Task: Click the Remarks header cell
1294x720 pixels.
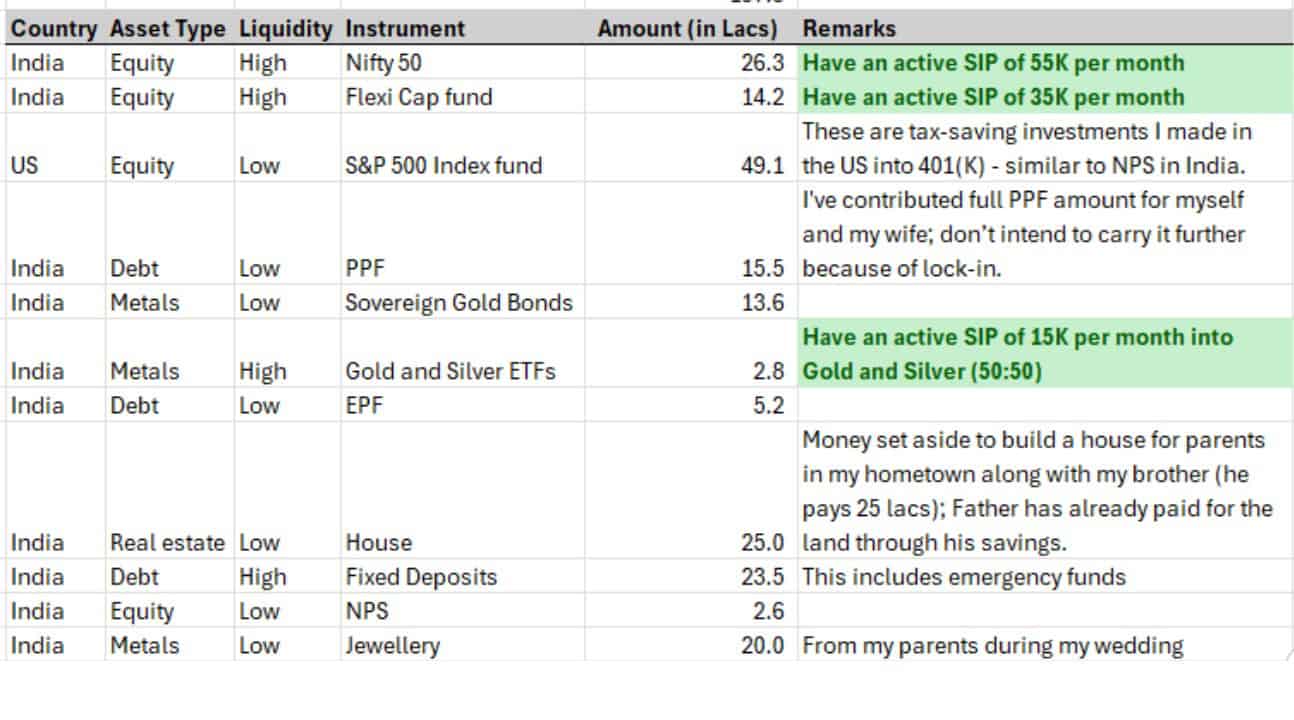Action: [849, 29]
